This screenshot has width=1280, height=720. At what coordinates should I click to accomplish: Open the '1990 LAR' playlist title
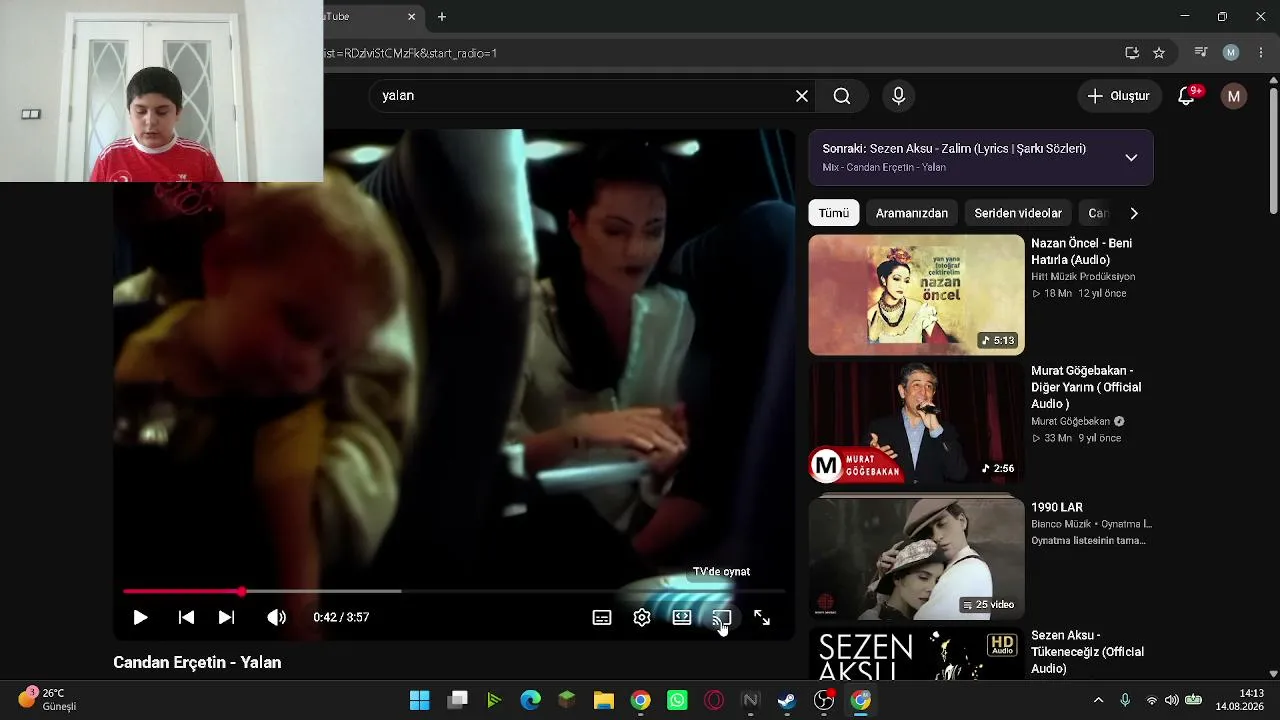click(1057, 507)
